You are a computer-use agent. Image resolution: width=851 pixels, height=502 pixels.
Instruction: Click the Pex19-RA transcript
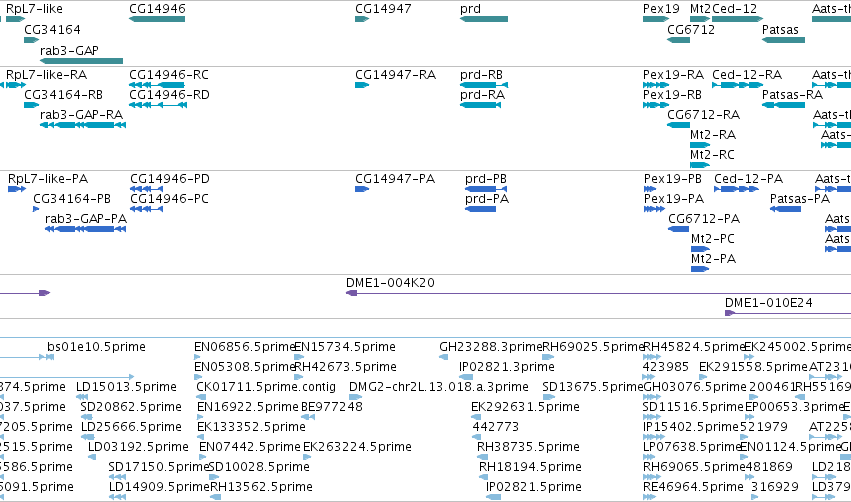point(656,85)
